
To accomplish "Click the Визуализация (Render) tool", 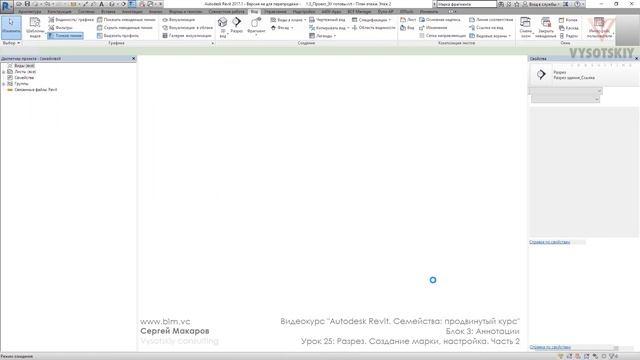I will click(x=179, y=20).
